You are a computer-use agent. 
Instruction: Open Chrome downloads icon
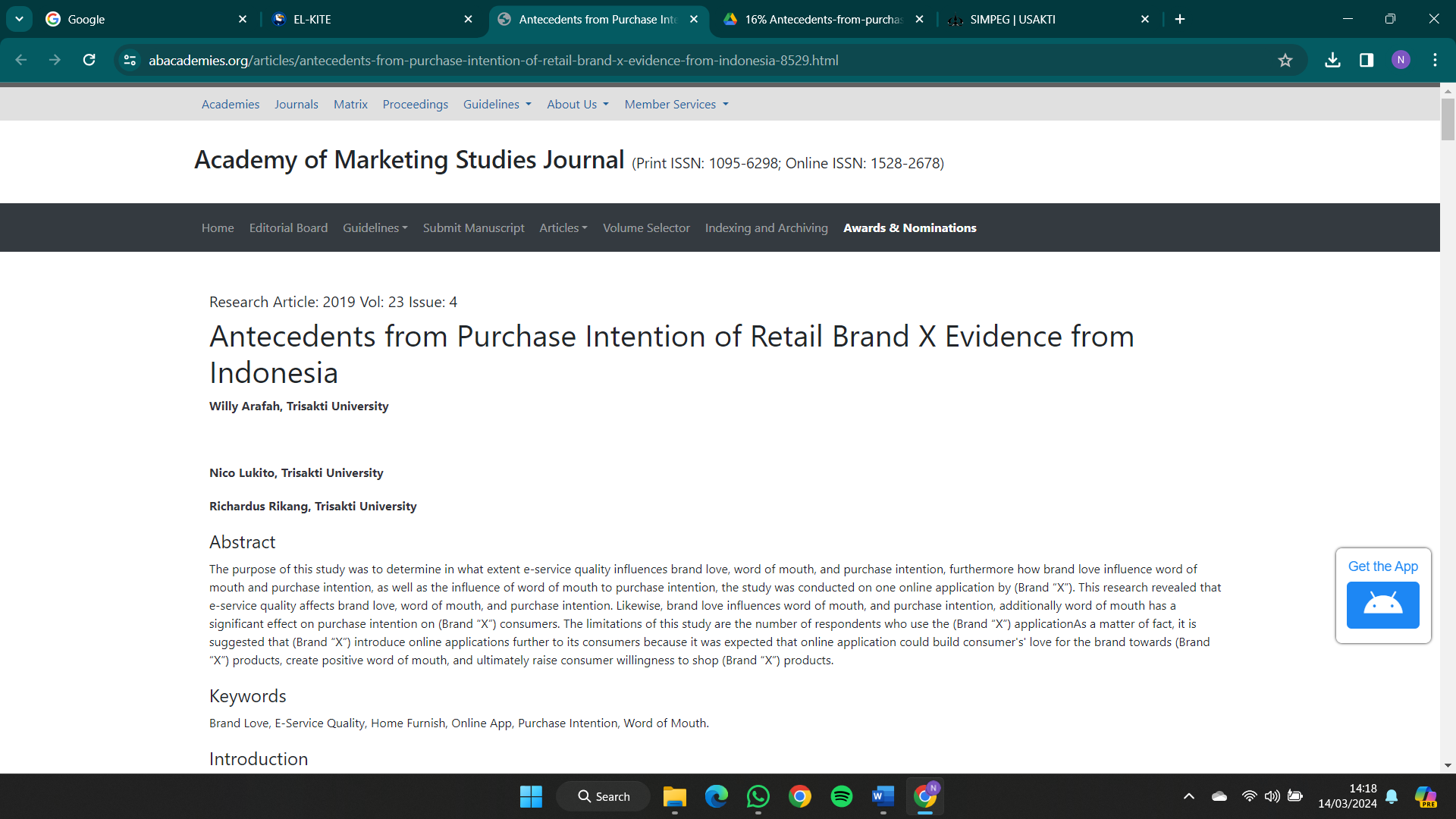tap(1332, 60)
